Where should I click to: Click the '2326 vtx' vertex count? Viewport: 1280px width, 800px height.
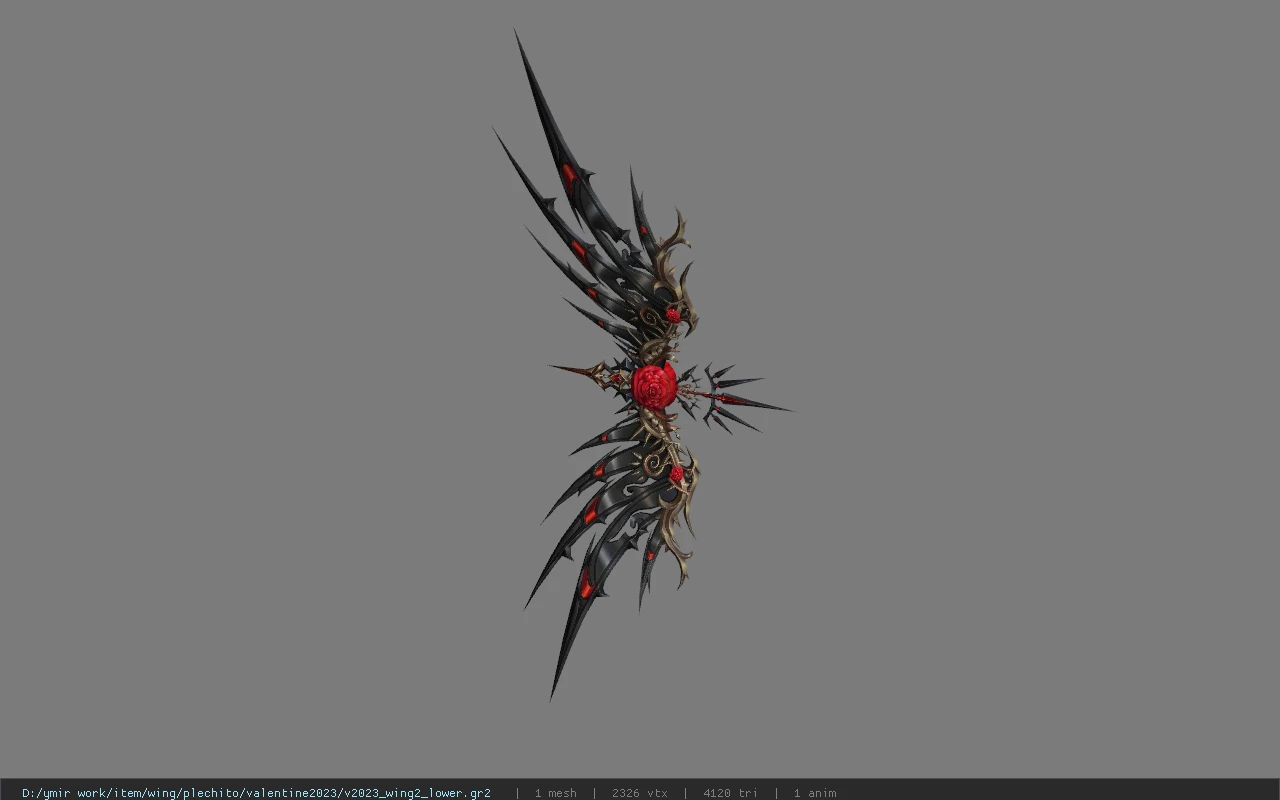[640, 793]
